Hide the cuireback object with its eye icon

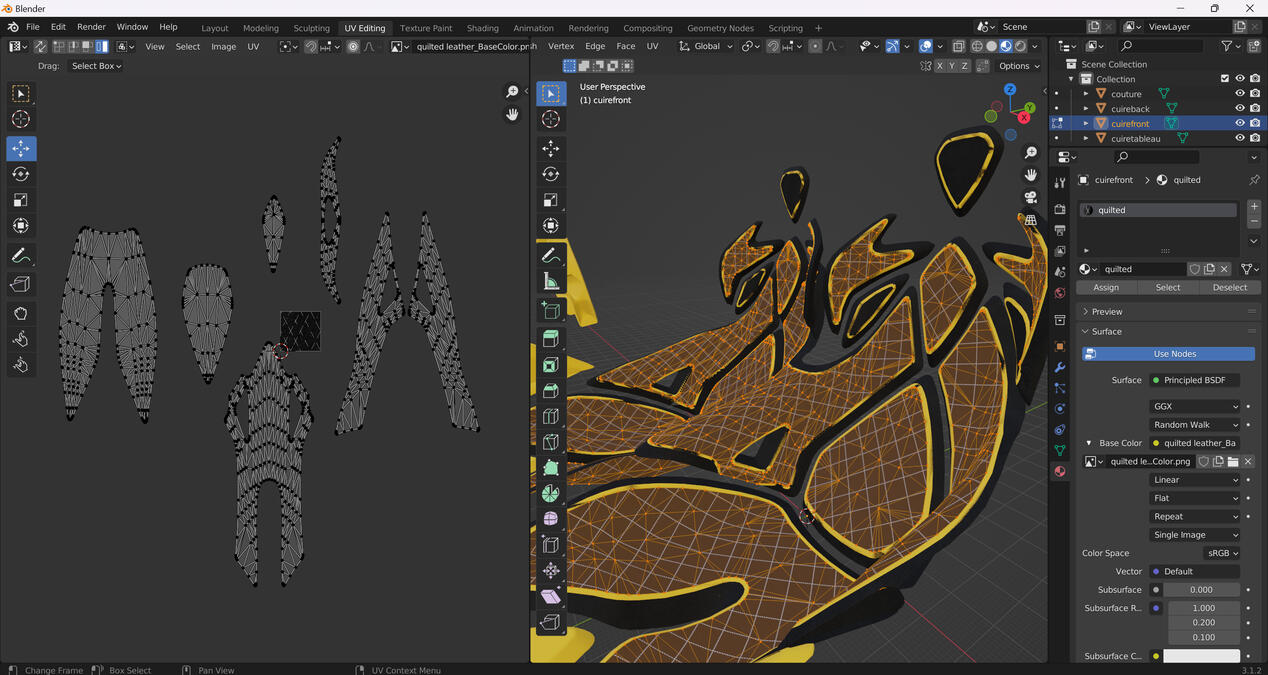(x=1239, y=108)
